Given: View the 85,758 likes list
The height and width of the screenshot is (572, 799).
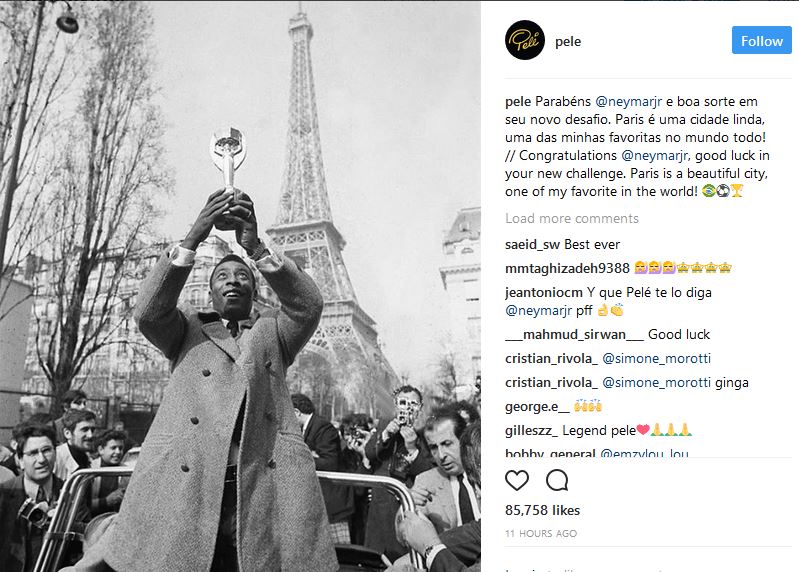Looking at the screenshot, I should (x=542, y=510).
